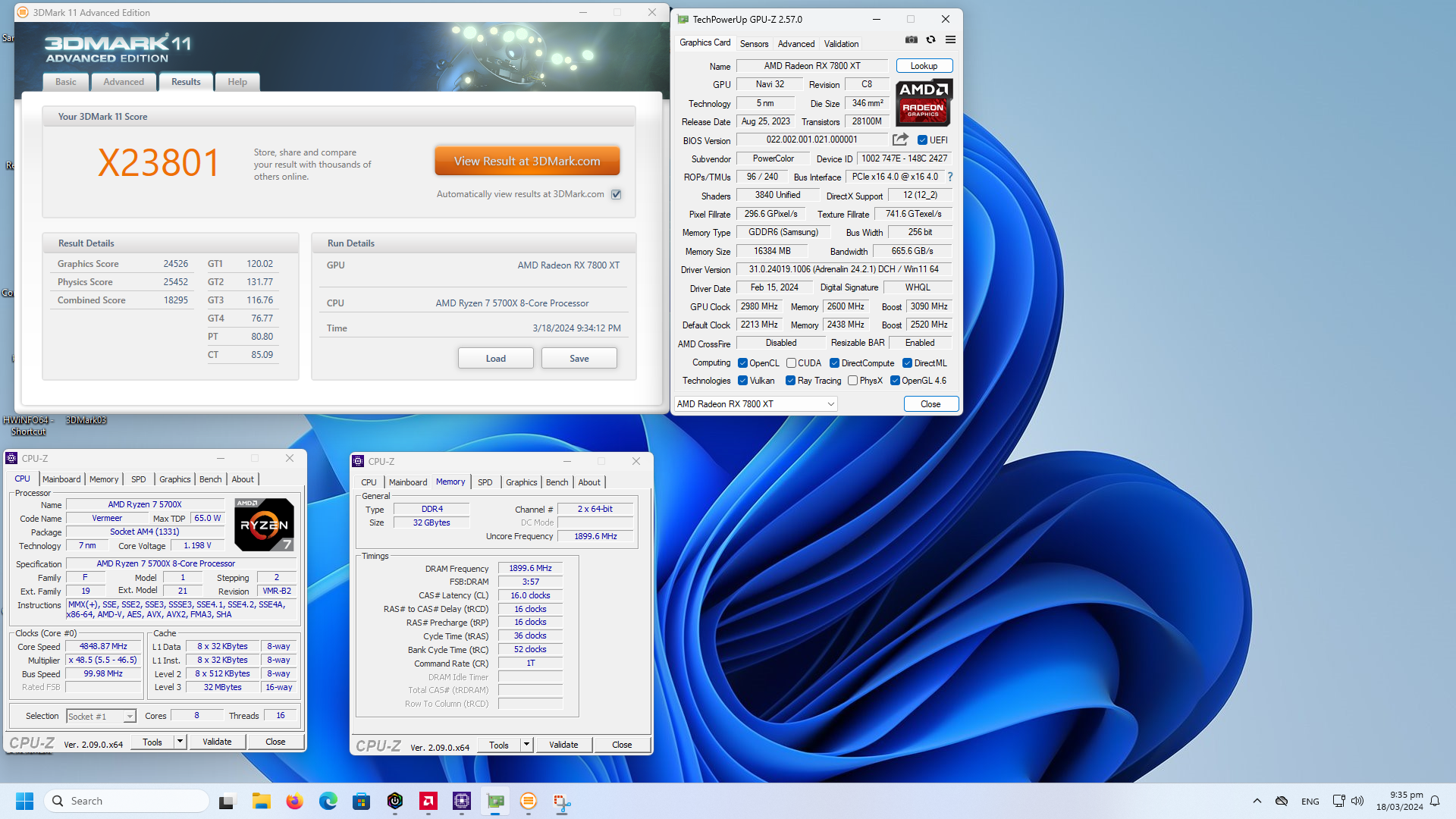Take a GPU-Z screenshot with camera icon
The width and height of the screenshot is (1456, 819).
[x=911, y=40]
